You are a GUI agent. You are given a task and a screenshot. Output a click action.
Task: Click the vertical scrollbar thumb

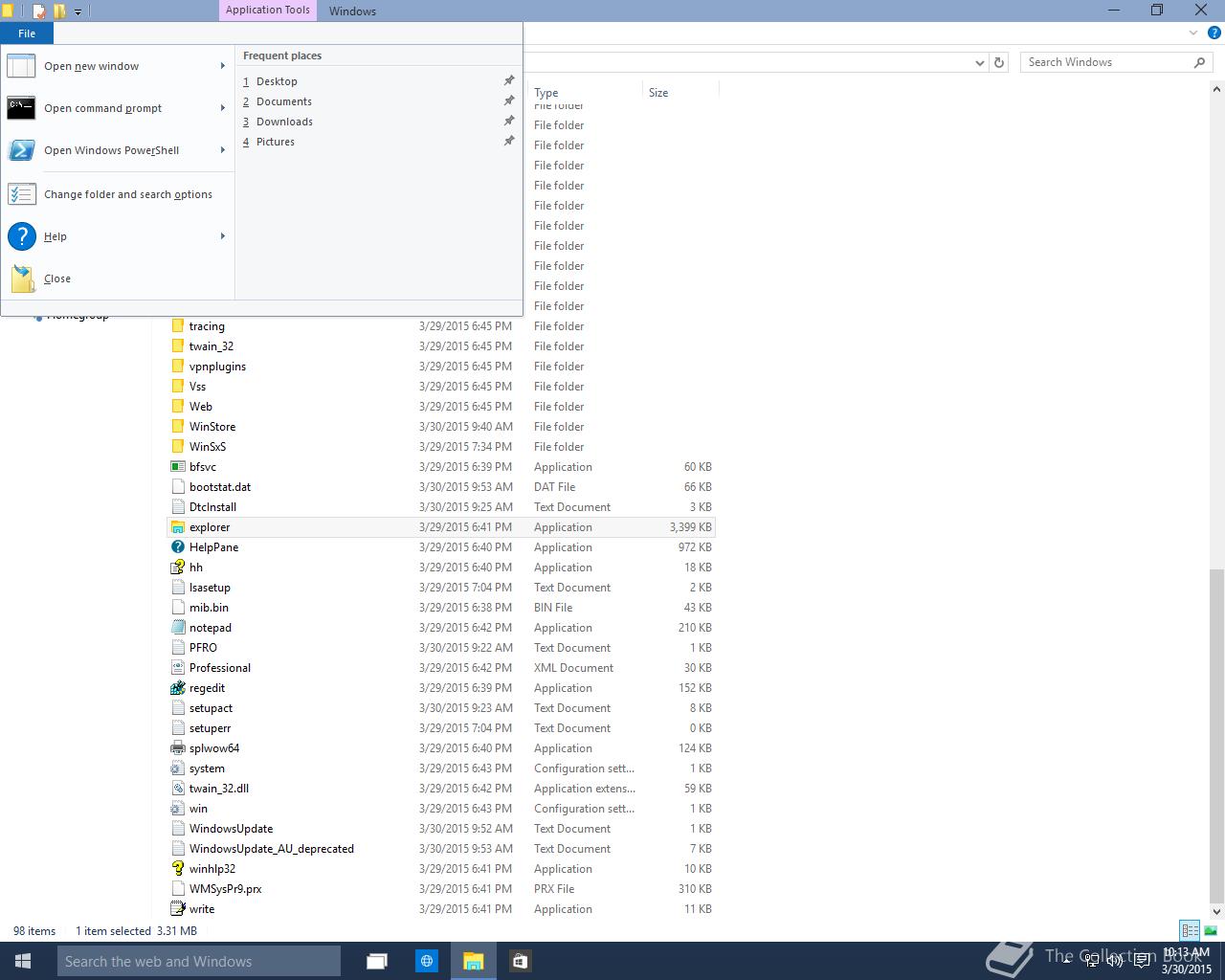tap(1216, 734)
